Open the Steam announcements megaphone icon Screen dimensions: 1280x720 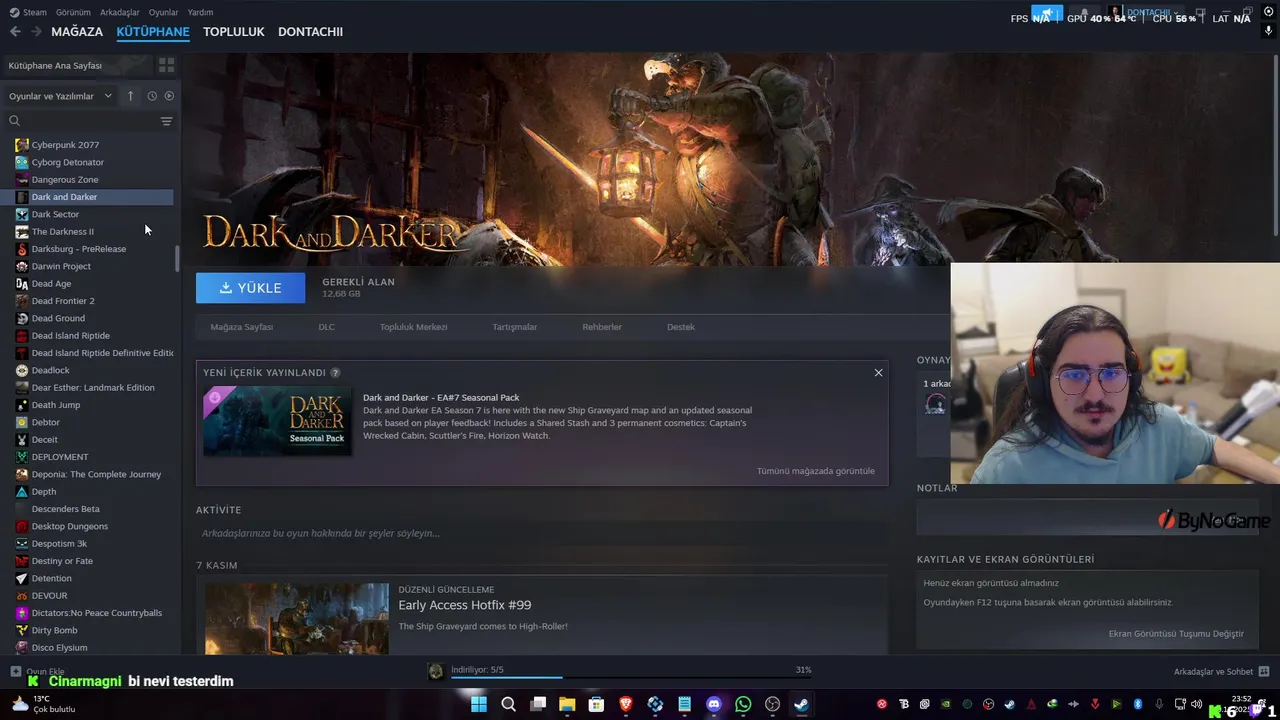click(x=1047, y=13)
